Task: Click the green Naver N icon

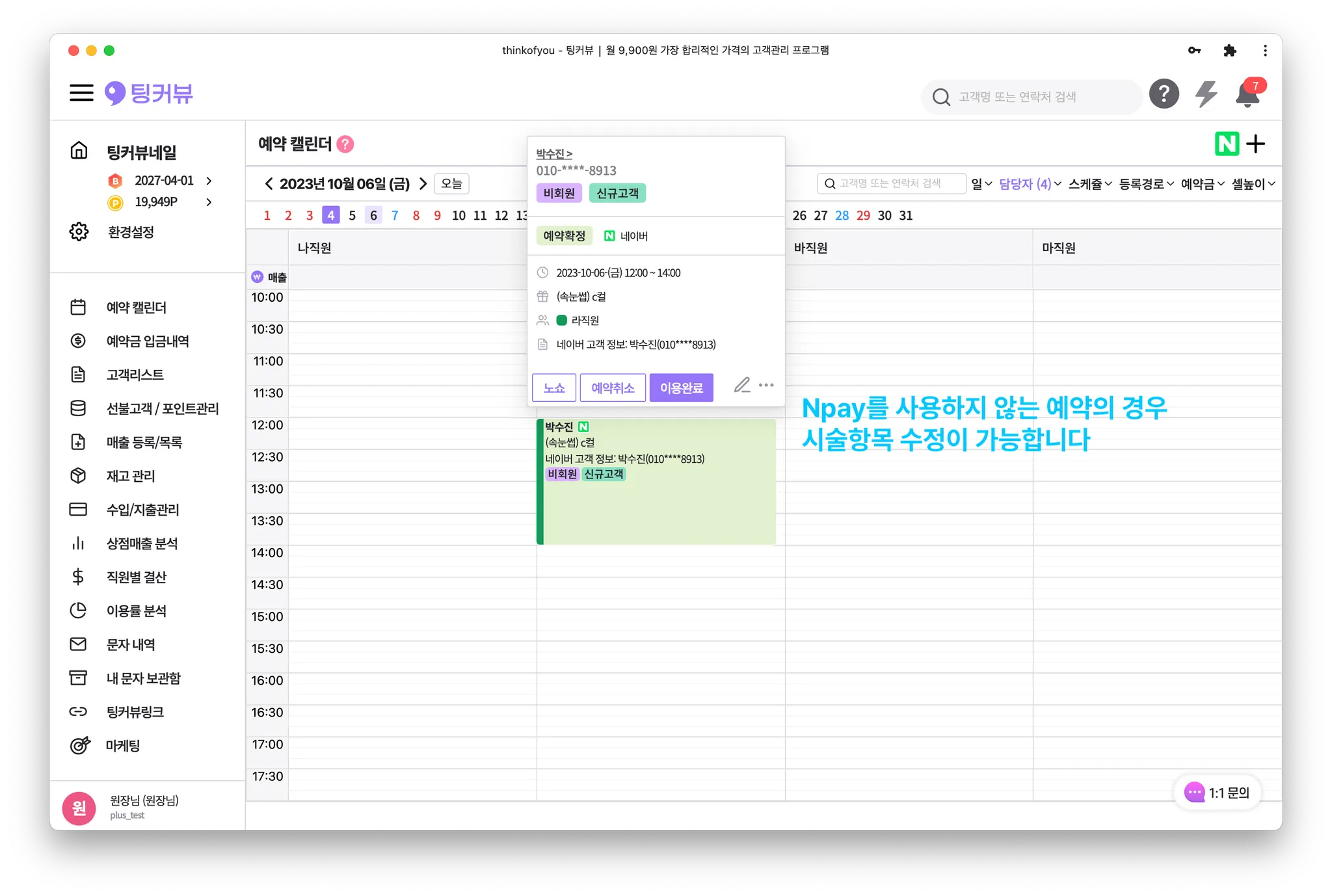Action: tap(1227, 144)
